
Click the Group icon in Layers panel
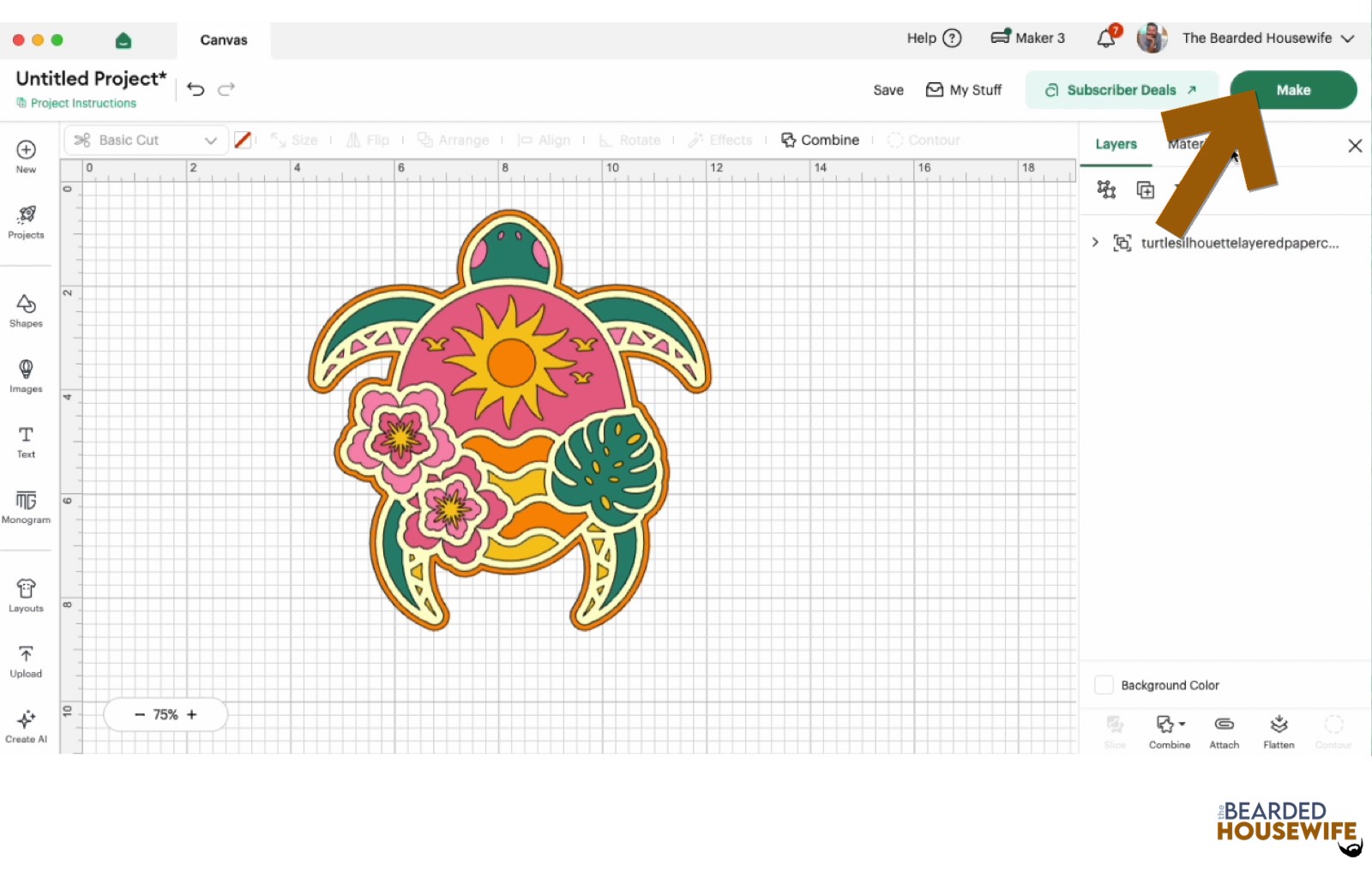[1106, 189]
